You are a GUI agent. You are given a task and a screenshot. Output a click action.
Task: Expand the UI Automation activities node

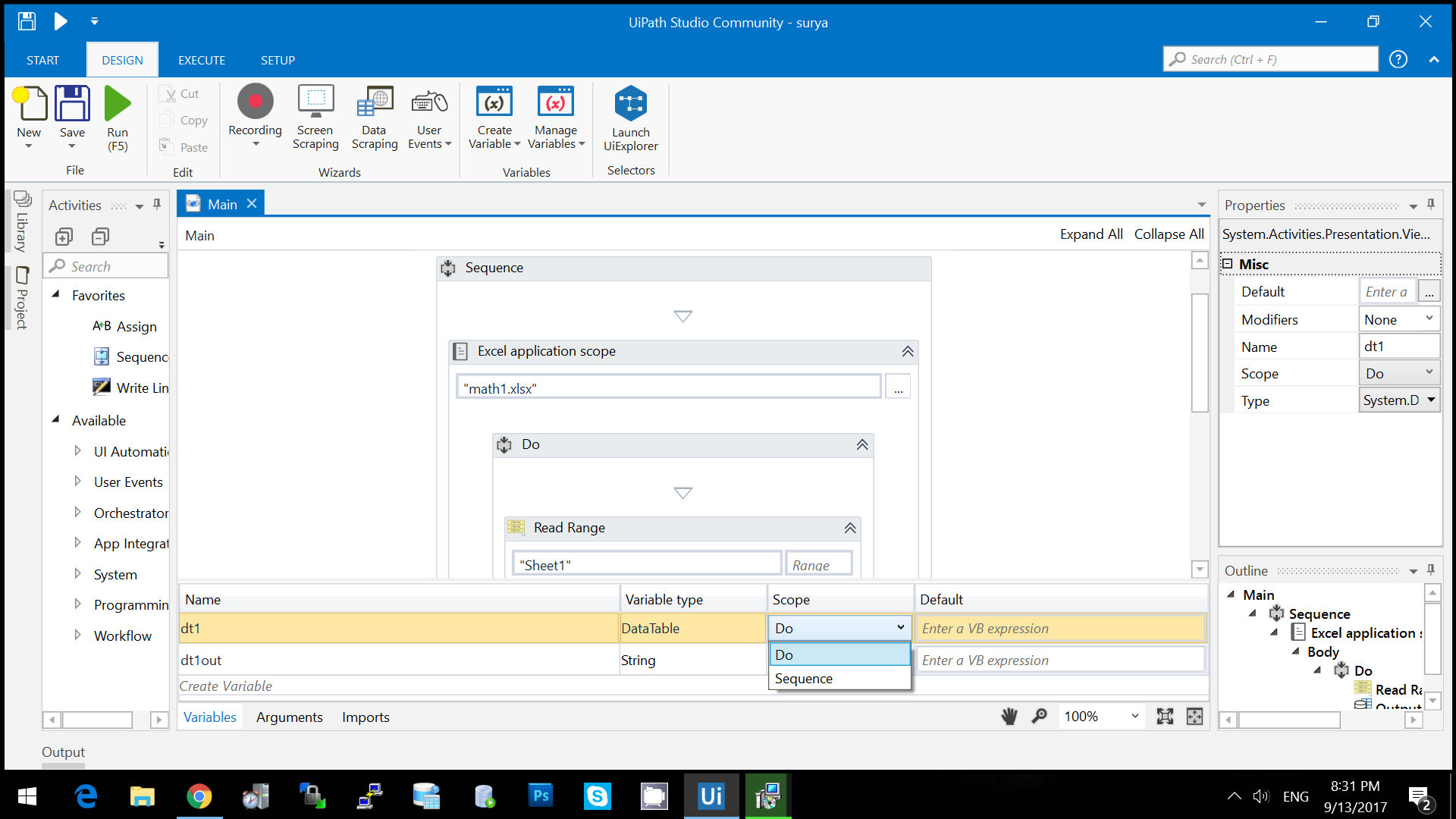tap(77, 451)
